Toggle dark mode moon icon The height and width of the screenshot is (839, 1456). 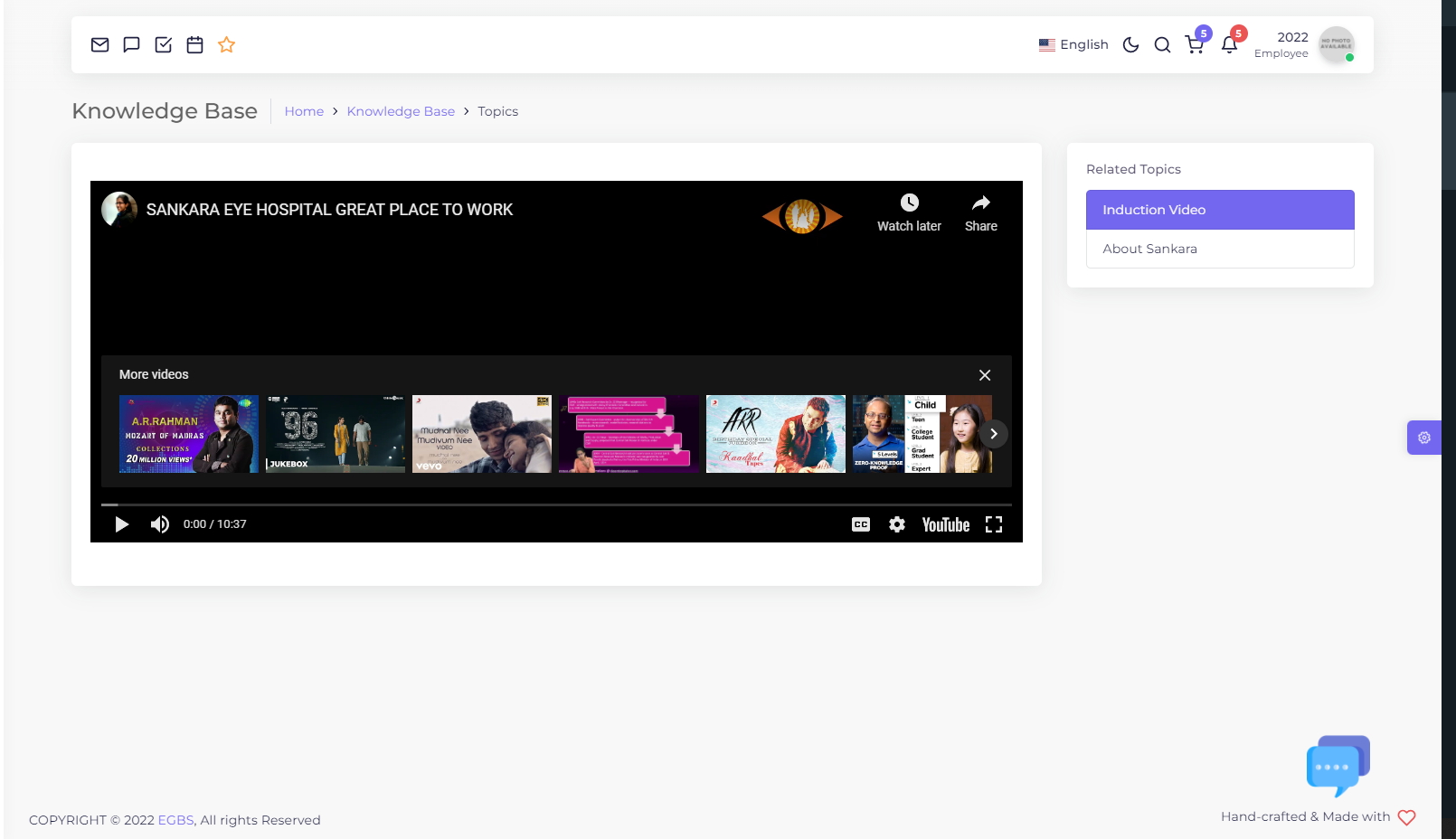coord(1130,45)
